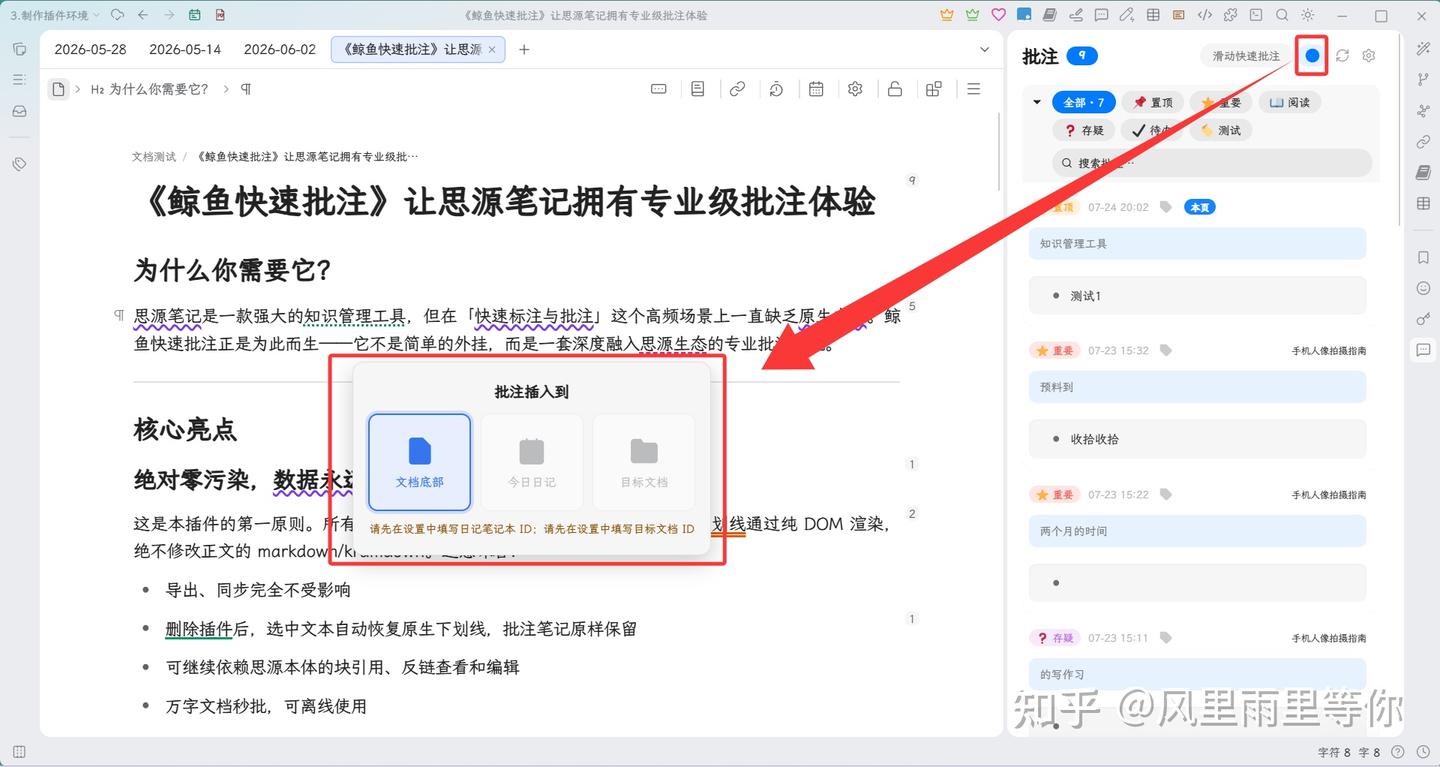
Task: Collapse the annotation filter triangle
Action: [x=1037, y=102]
